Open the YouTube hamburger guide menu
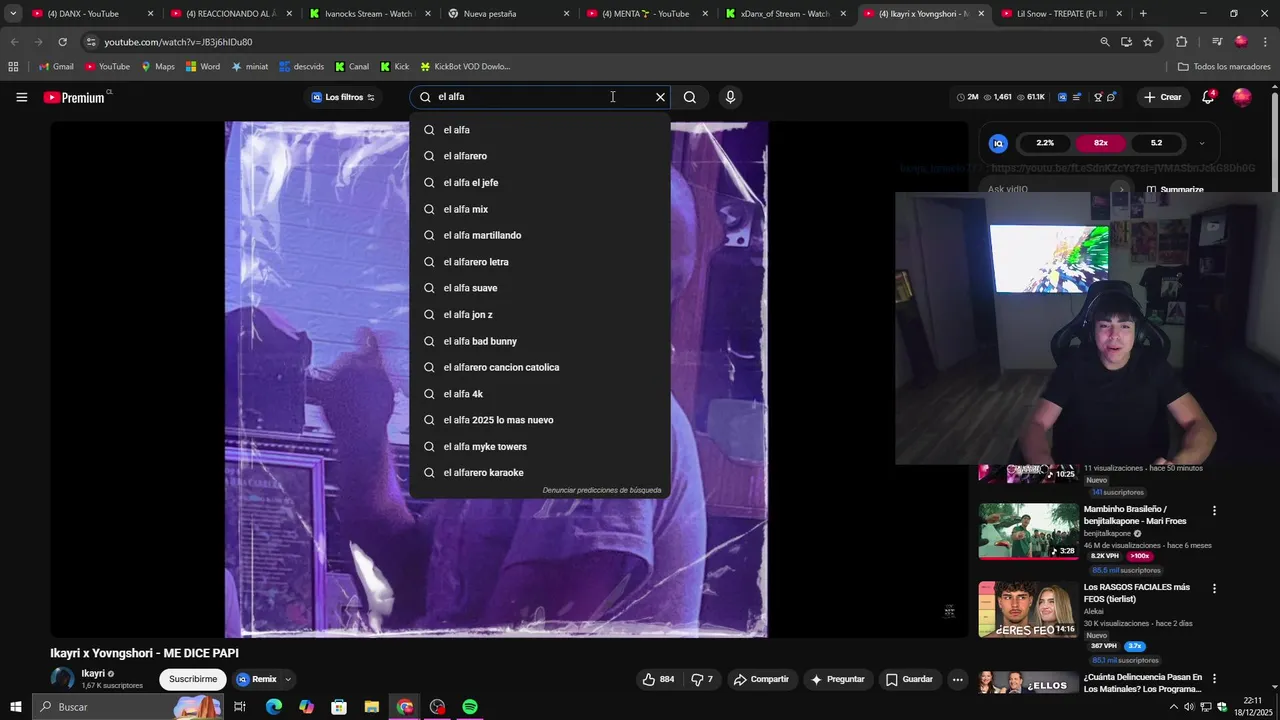 click(x=21, y=97)
